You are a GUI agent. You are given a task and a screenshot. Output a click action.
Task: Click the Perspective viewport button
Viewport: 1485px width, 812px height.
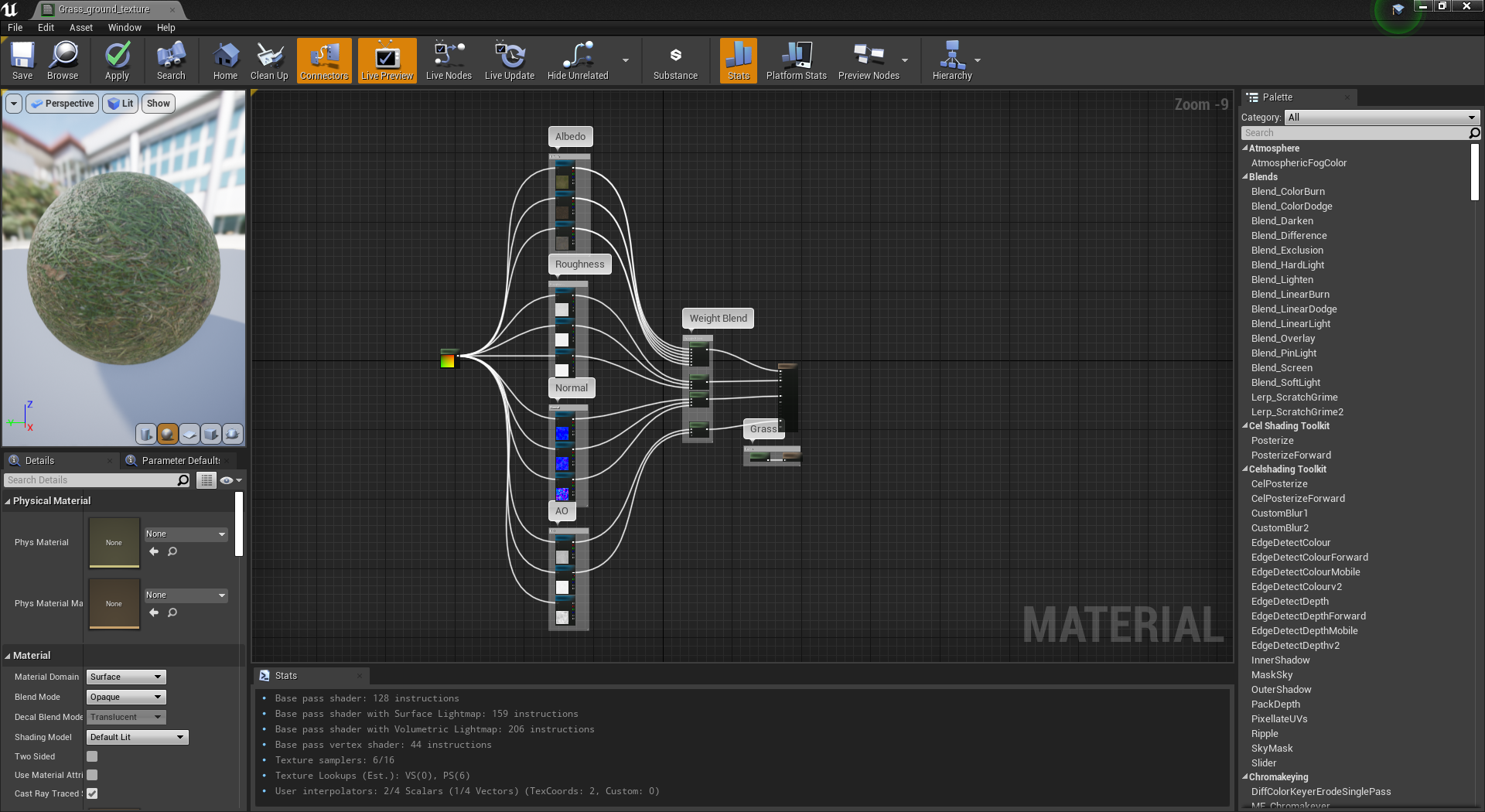pyautogui.click(x=63, y=104)
